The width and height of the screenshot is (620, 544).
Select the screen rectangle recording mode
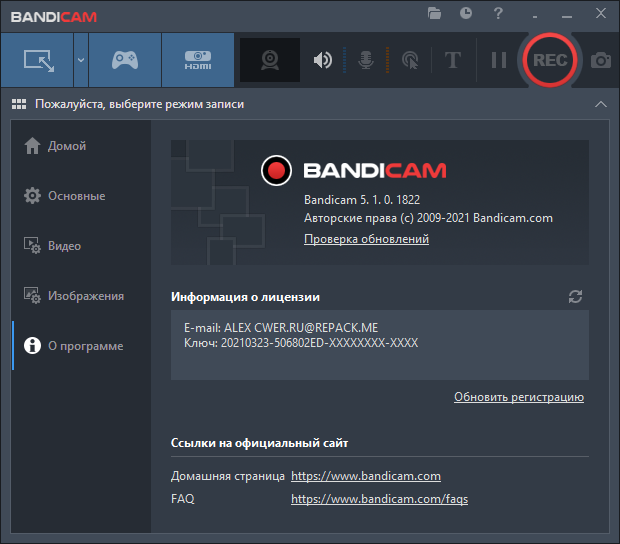click(x=37, y=60)
